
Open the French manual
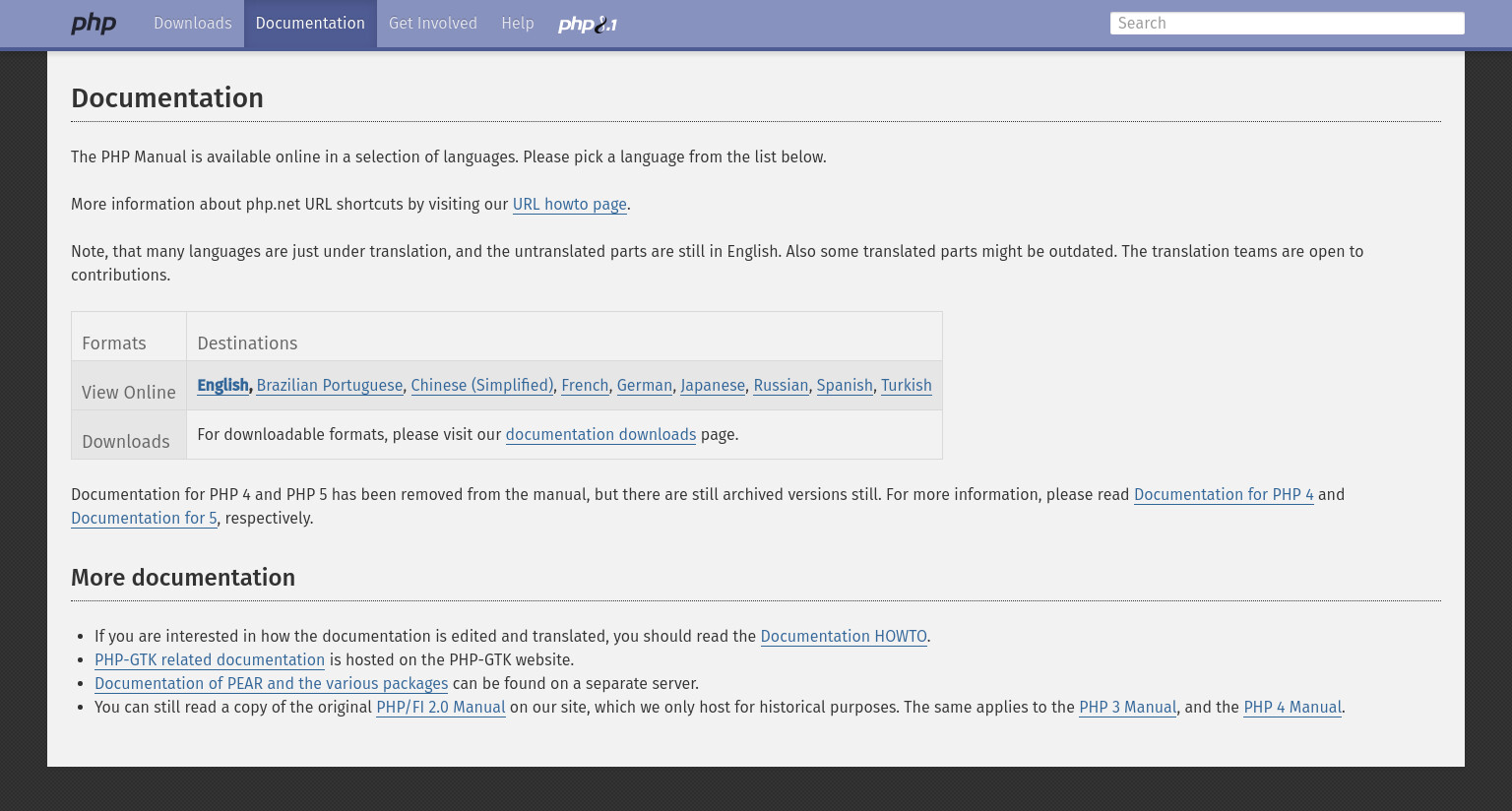[x=585, y=386]
